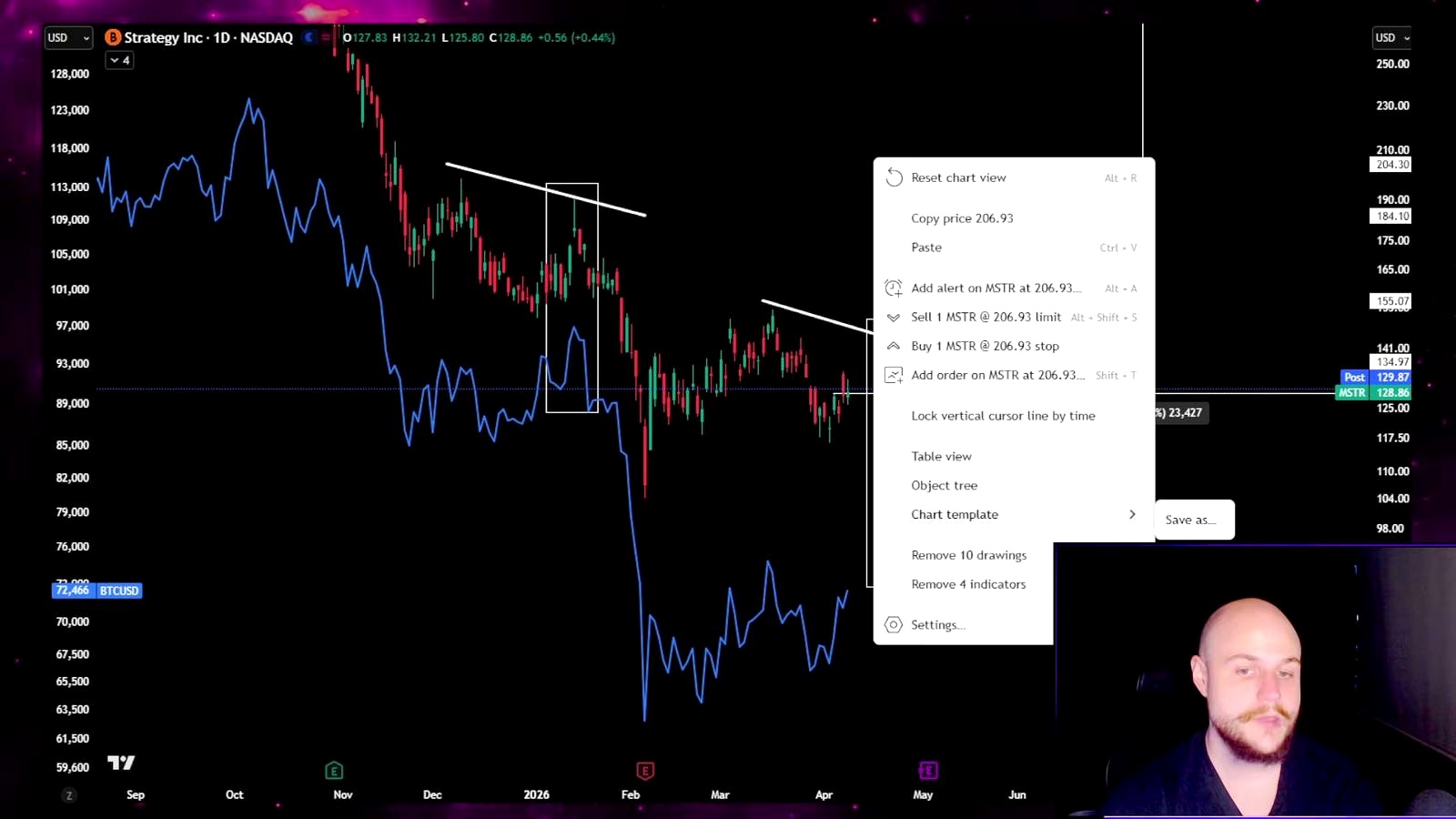
Task: Select the upper white trendline near December
Action: [x=546, y=190]
